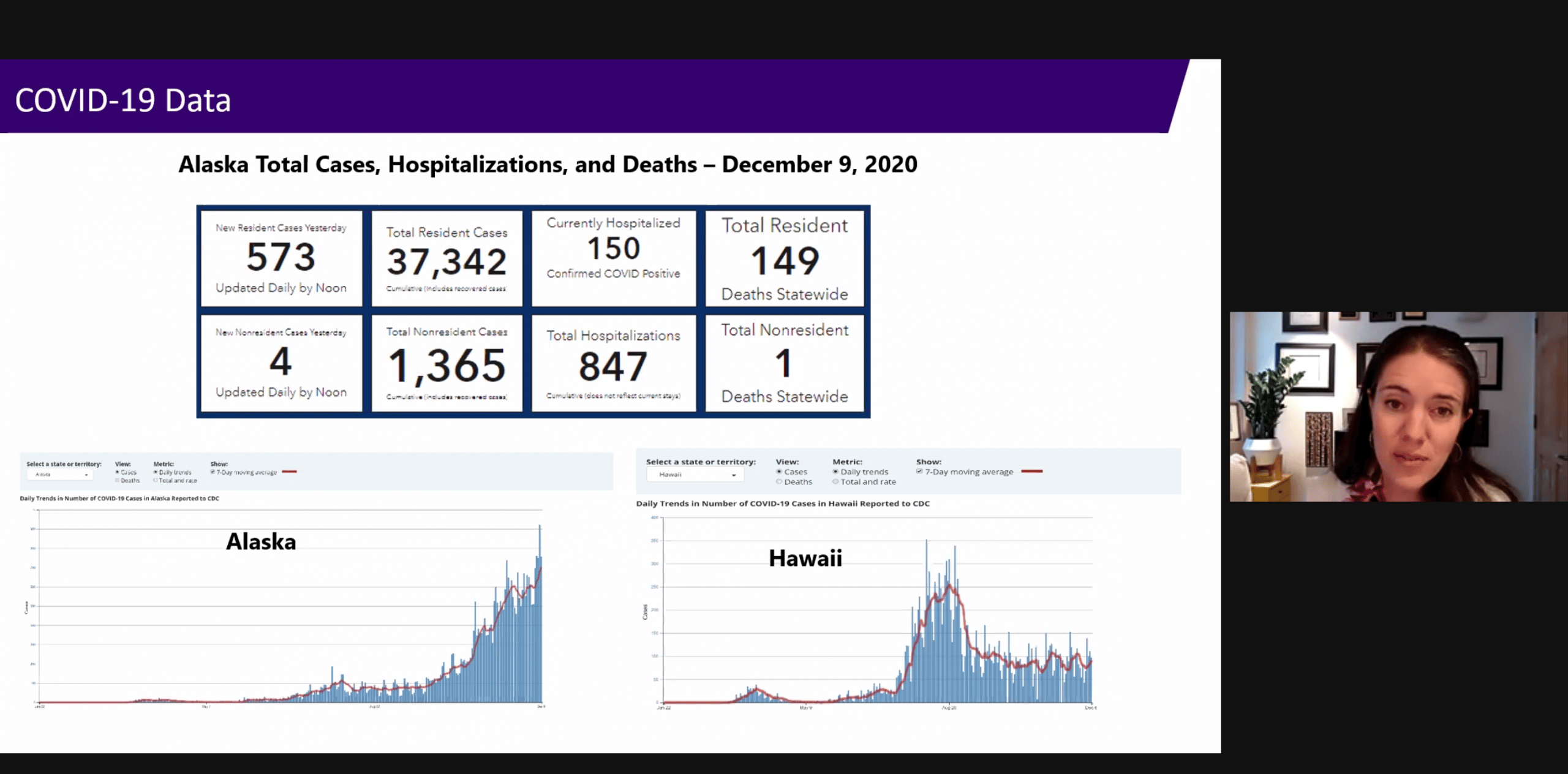Select Cases view in Hawaii chart controls
The image size is (1568, 774).
(780, 472)
